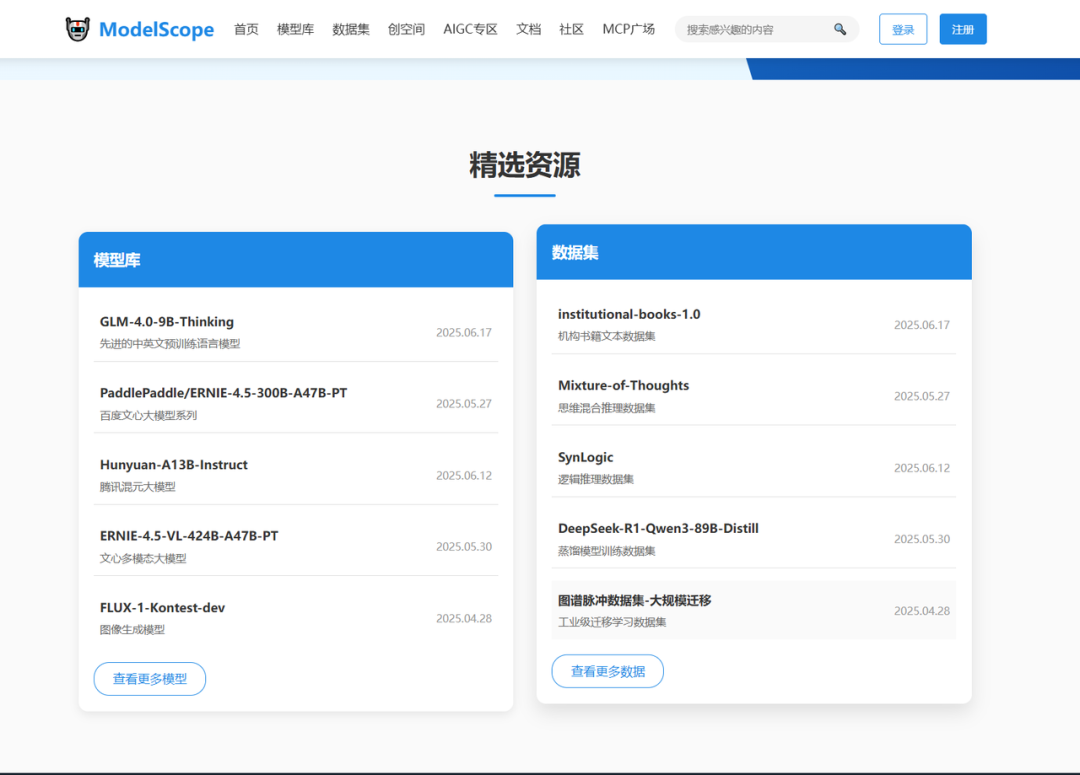Image resolution: width=1080 pixels, height=775 pixels.
Task: Click the search magnifier icon
Action: click(840, 29)
